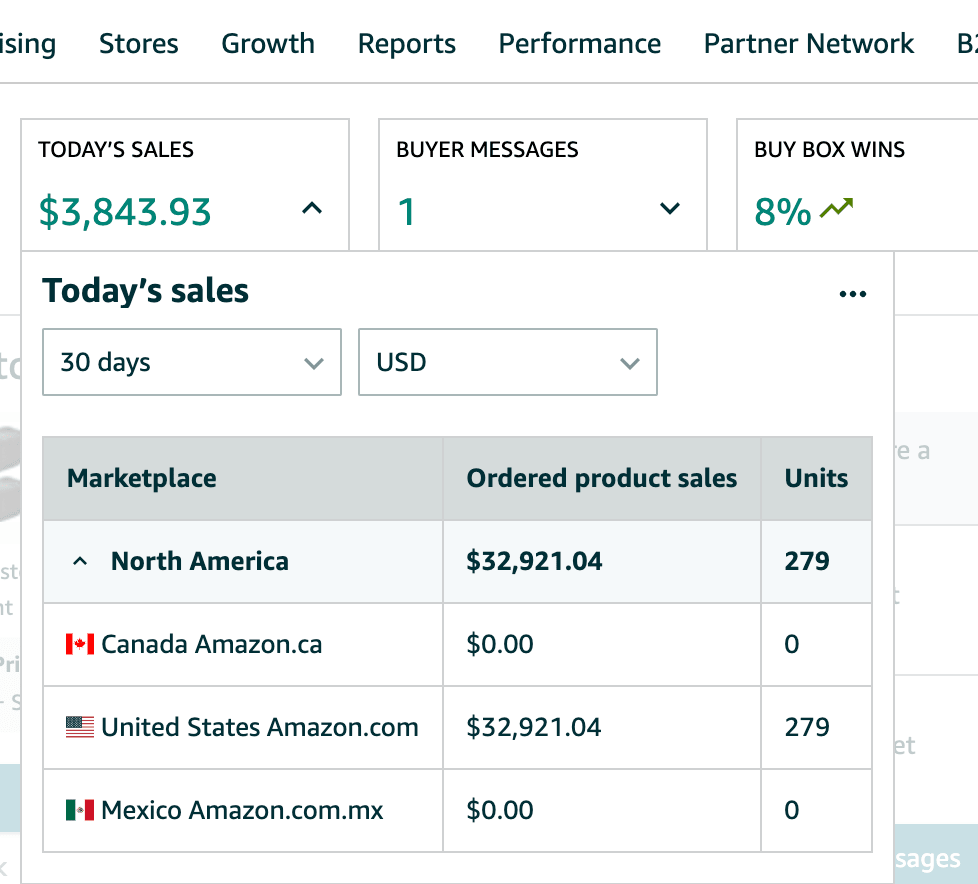Click the $3,843.93 today's sales amount
The image size is (978, 884).
pos(125,212)
